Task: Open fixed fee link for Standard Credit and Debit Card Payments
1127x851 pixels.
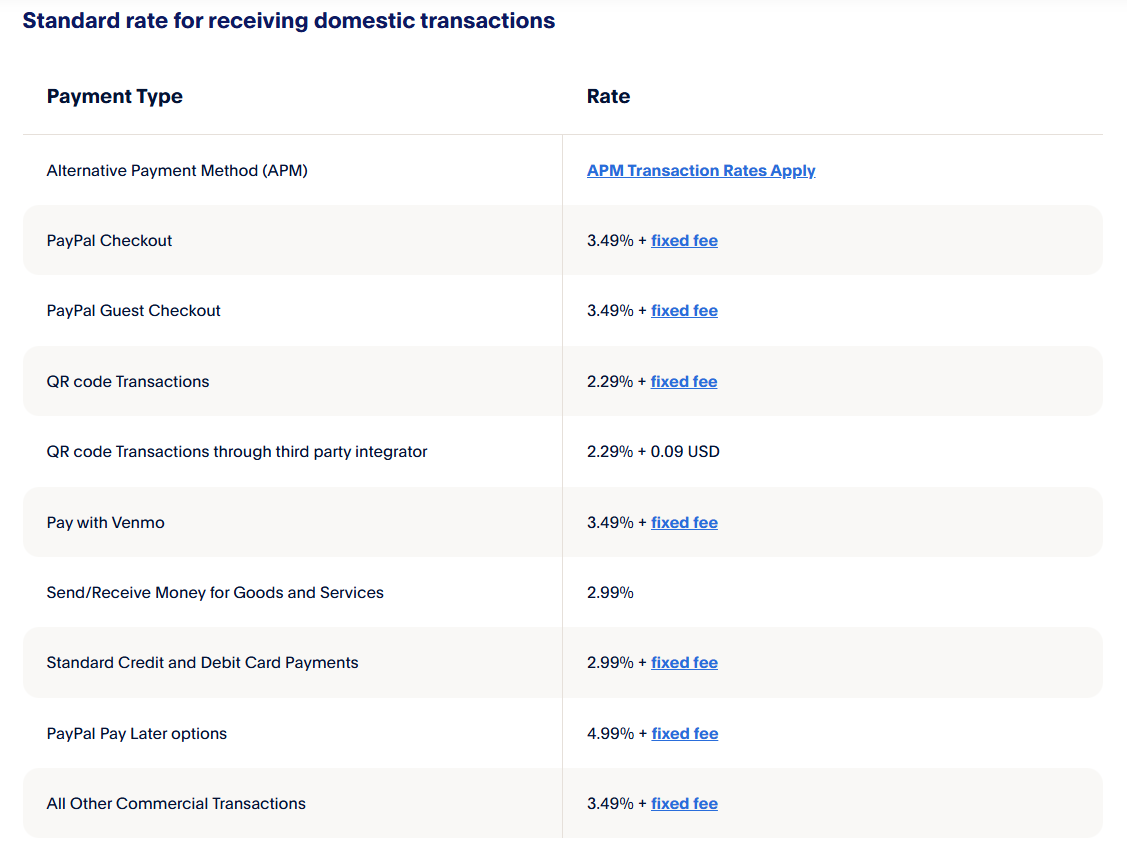Action: [x=684, y=663]
